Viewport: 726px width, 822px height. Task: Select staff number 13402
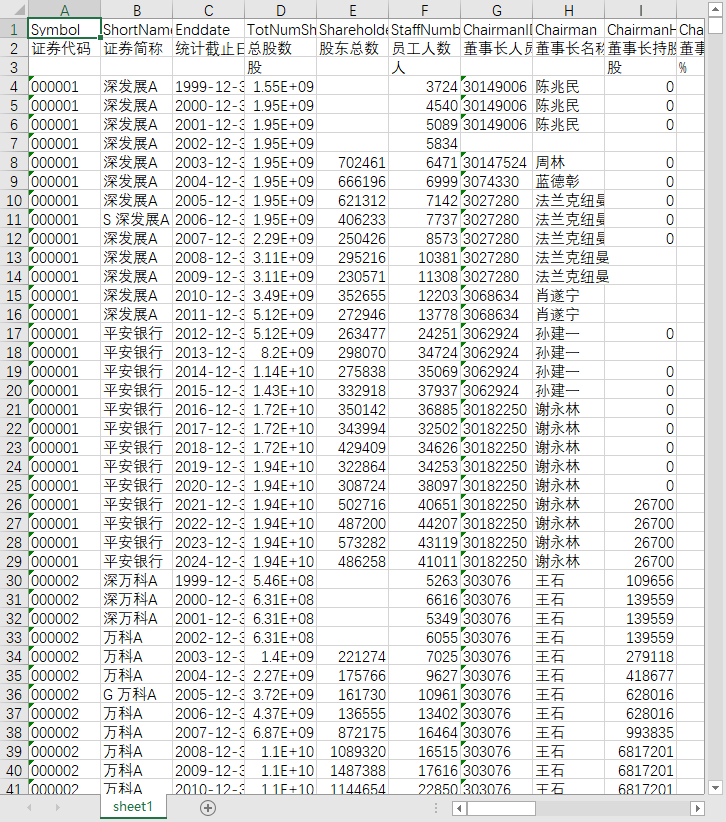425,713
